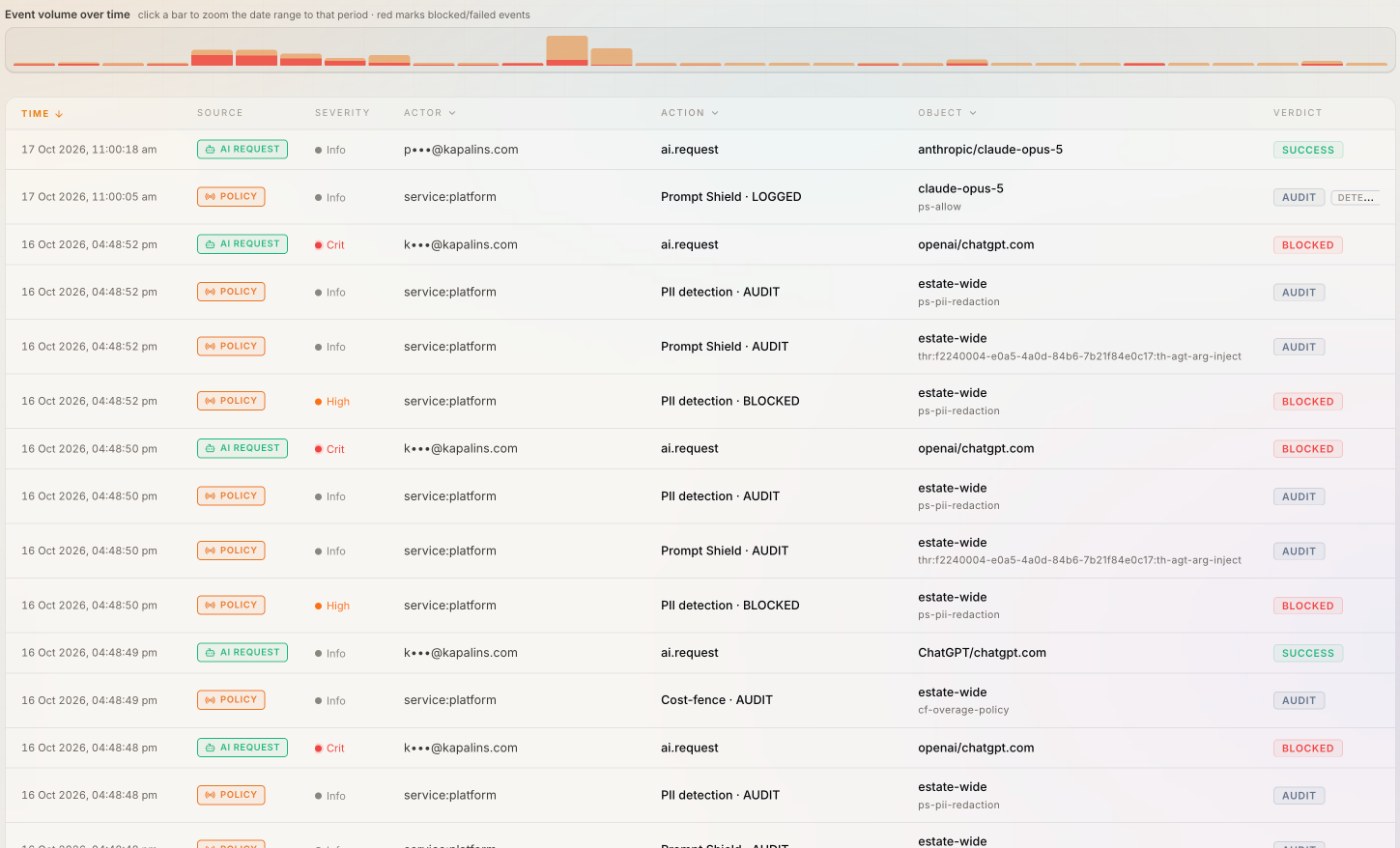This screenshot has width=1400, height=848.
Task: Click AI REQUEST badge icon in 04:48:52 pm row
Action: point(210,244)
